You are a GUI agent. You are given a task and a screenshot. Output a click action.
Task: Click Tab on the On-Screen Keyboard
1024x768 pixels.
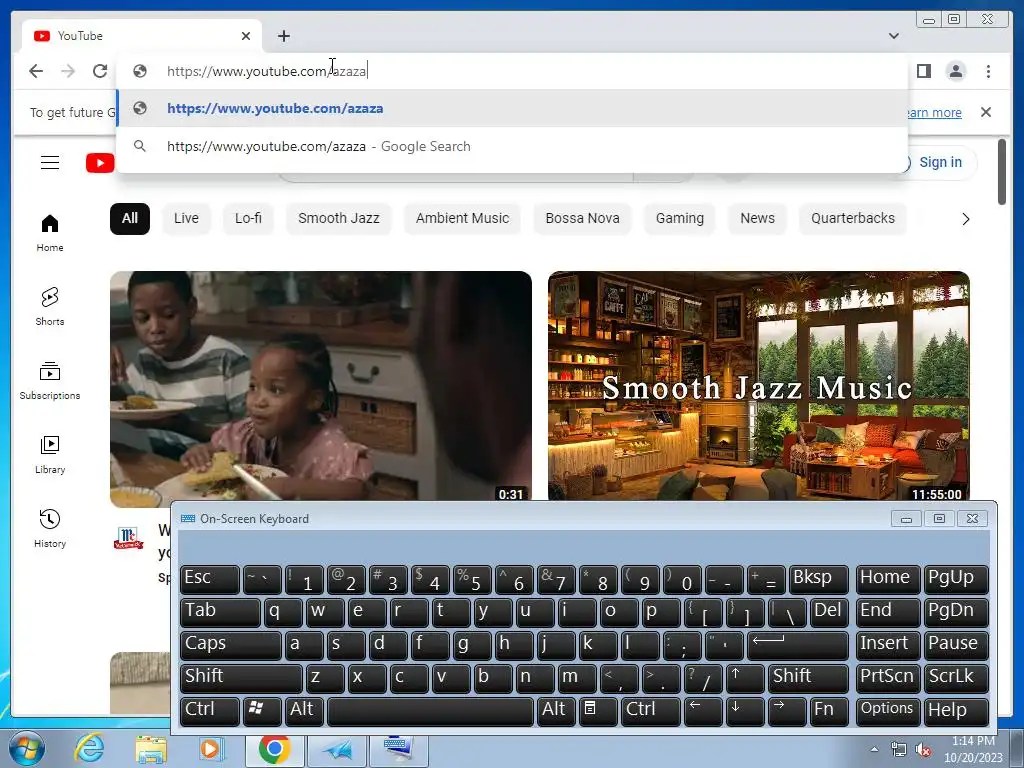[220, 611]
